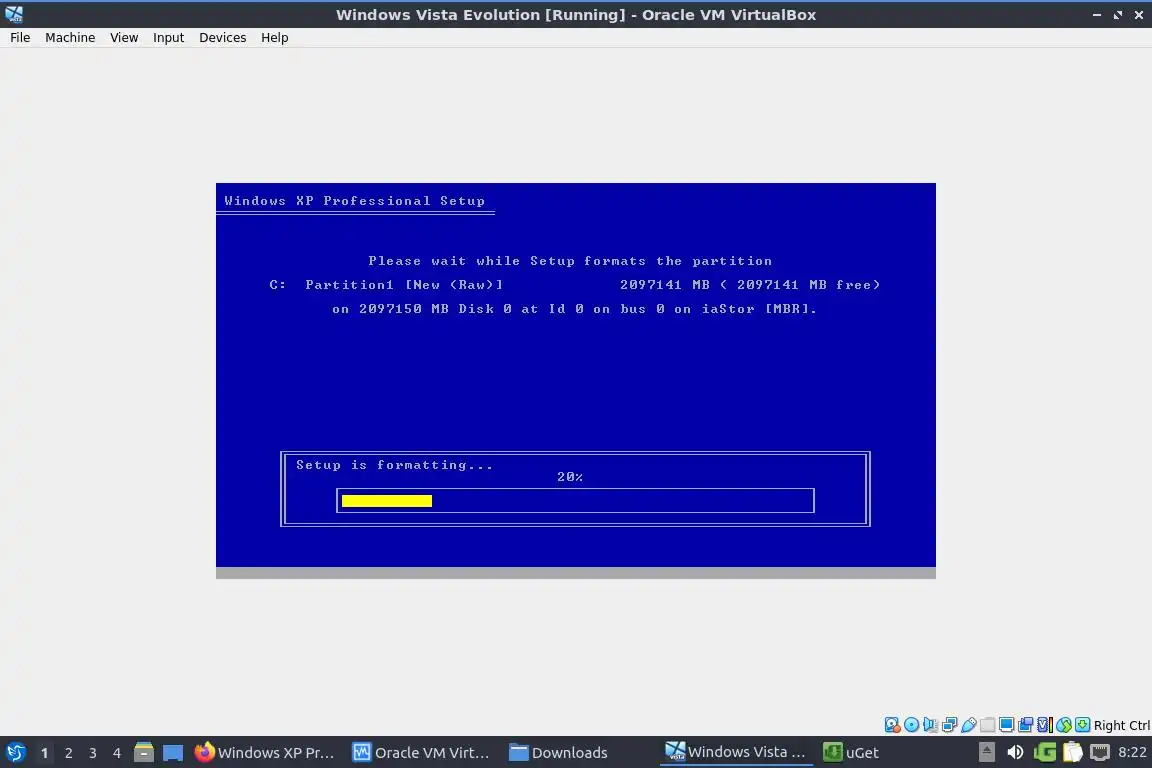The width and height of the screenshot is (1152, 768).
Task: Click the audio status icon in VirtualBox
Action: [x=930, y=725]
